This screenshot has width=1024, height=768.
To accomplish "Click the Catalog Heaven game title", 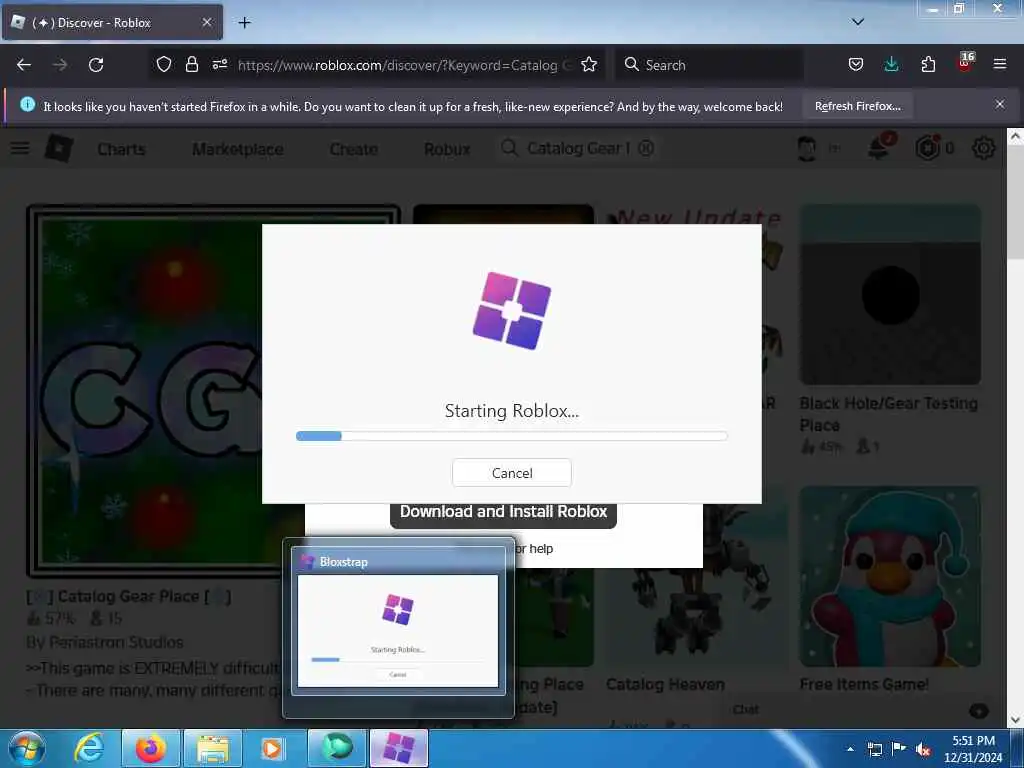I will click(x=665, y=684).
